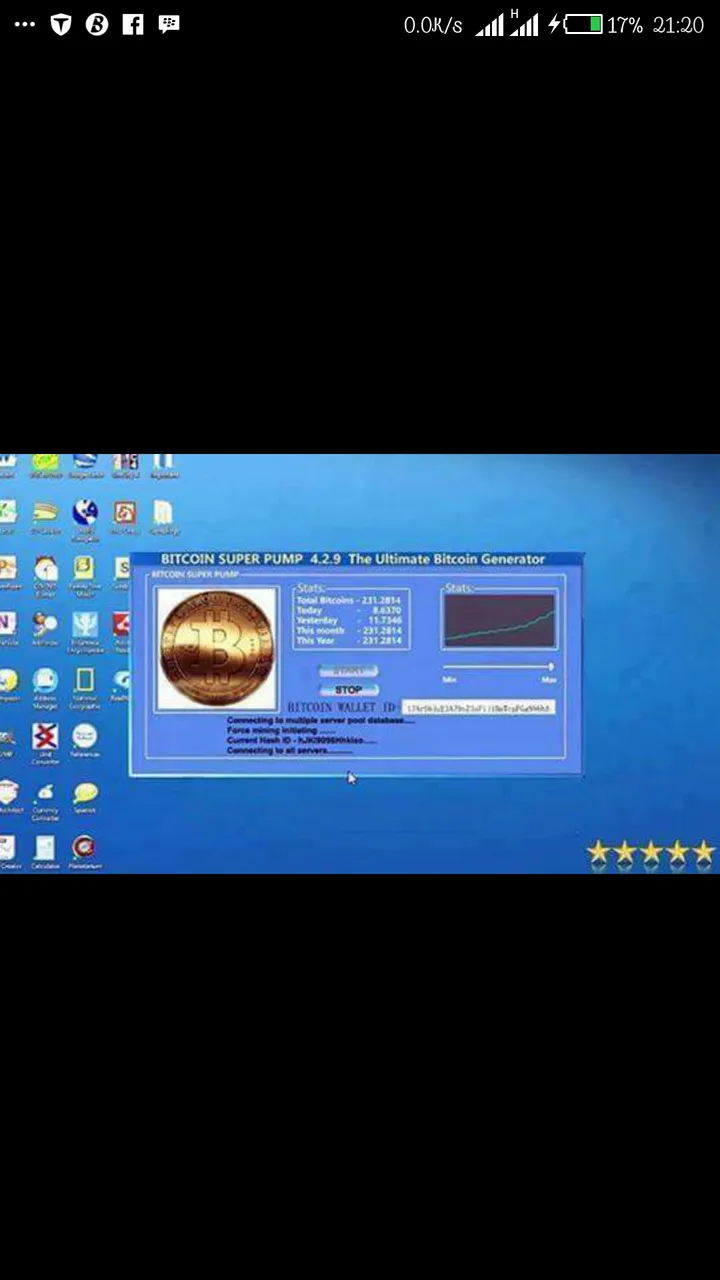Open the Planetarium desktop icon
The height and width of the screenshot is (1280, 720).
point(85,853)
